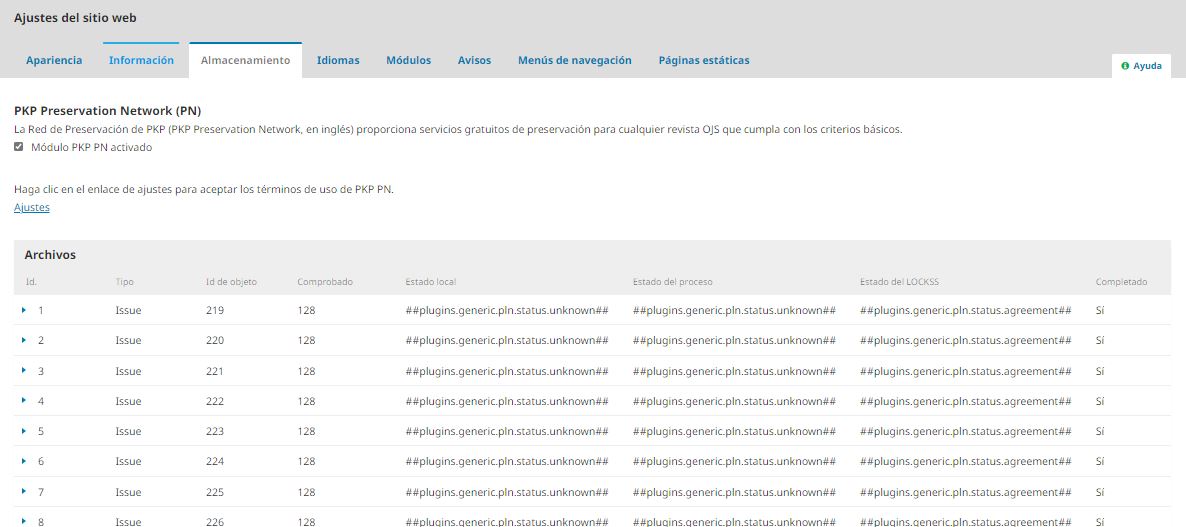Click object Id 224 cell

tap(215, 461)
